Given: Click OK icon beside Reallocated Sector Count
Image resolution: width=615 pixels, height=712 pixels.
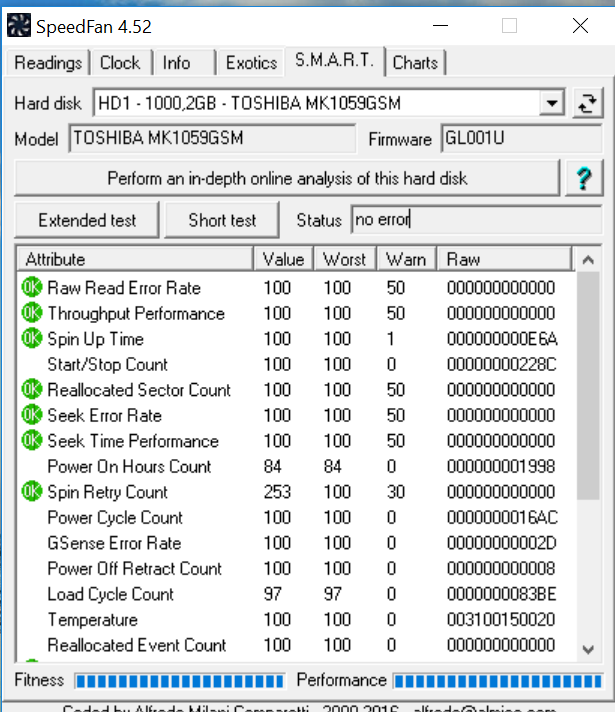Looking at the screenshot, I should click(x=32, y=390).
